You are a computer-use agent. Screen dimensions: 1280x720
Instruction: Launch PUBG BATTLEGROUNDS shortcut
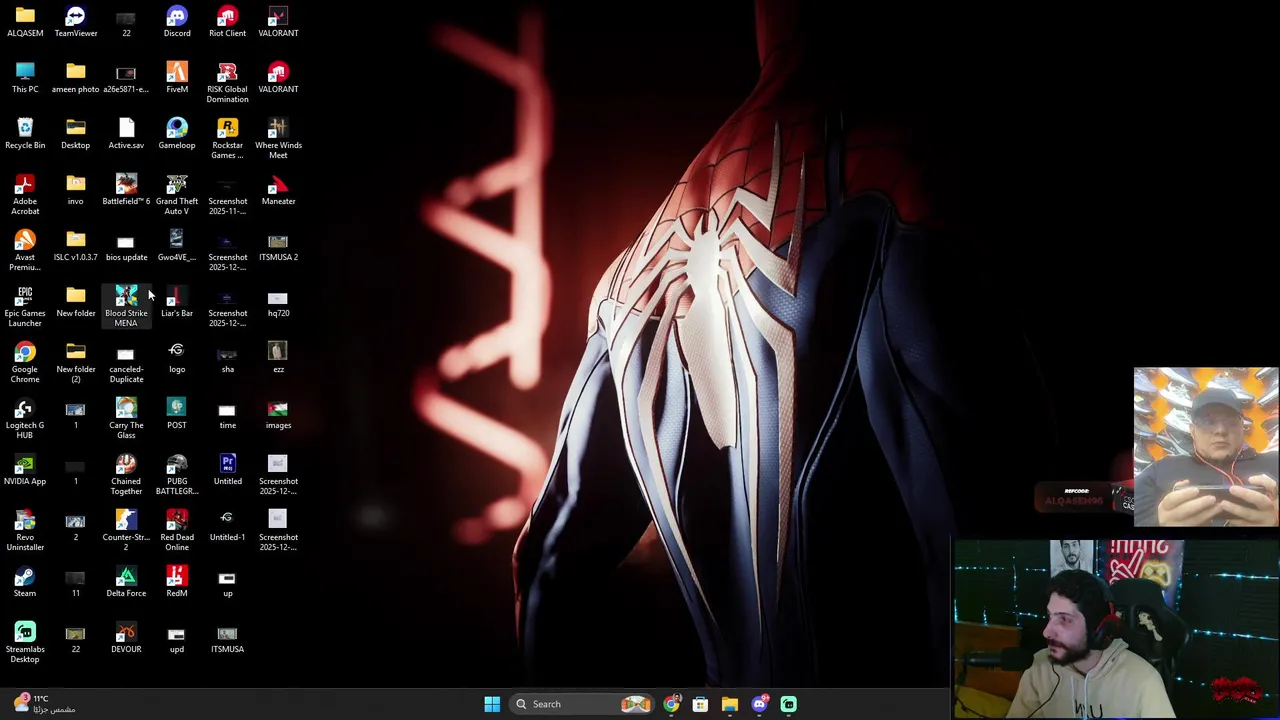point(177,474)
